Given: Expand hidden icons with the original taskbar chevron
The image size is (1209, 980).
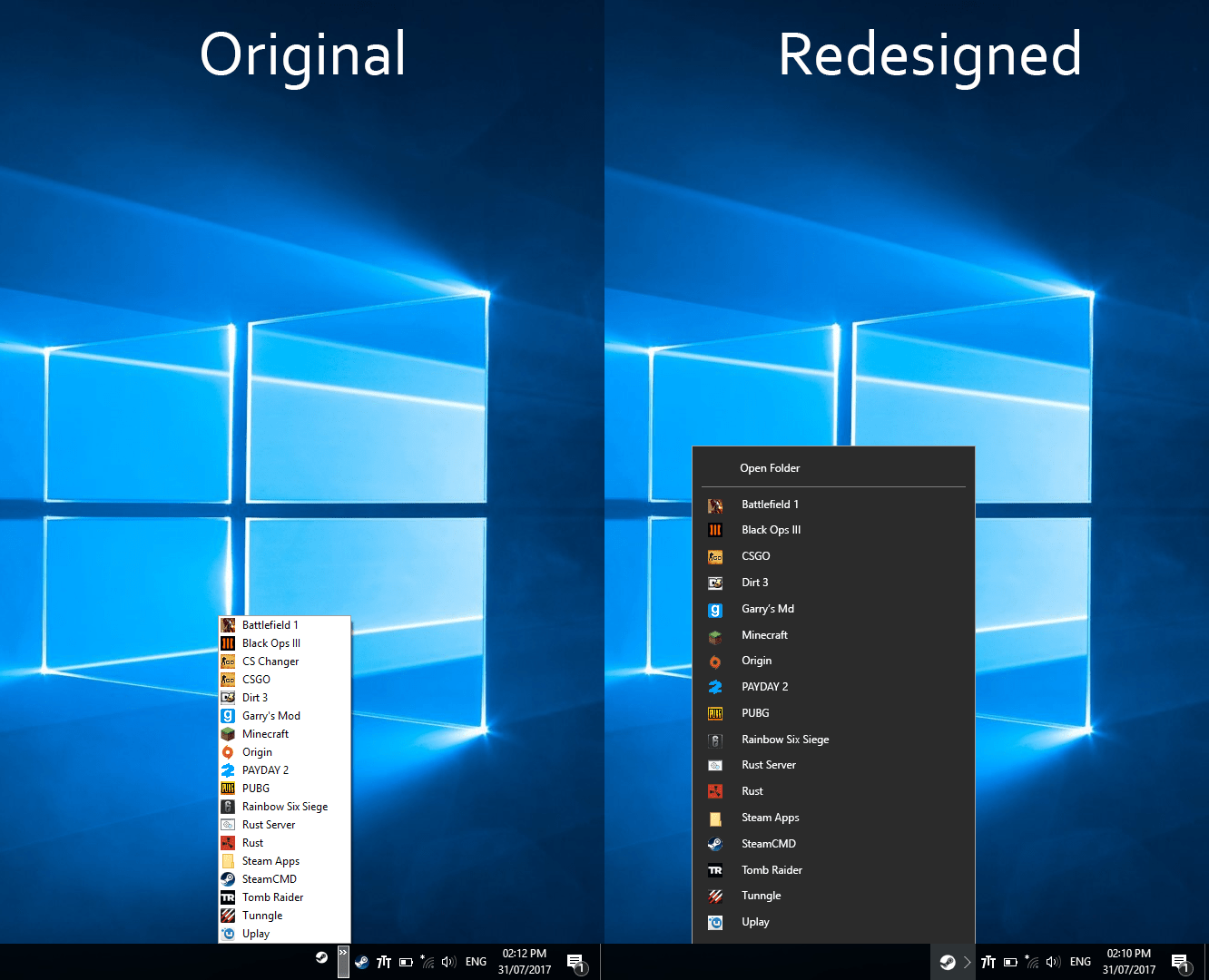Looking at the screenshot, I should pyautogui.click(x=342, y=961).
